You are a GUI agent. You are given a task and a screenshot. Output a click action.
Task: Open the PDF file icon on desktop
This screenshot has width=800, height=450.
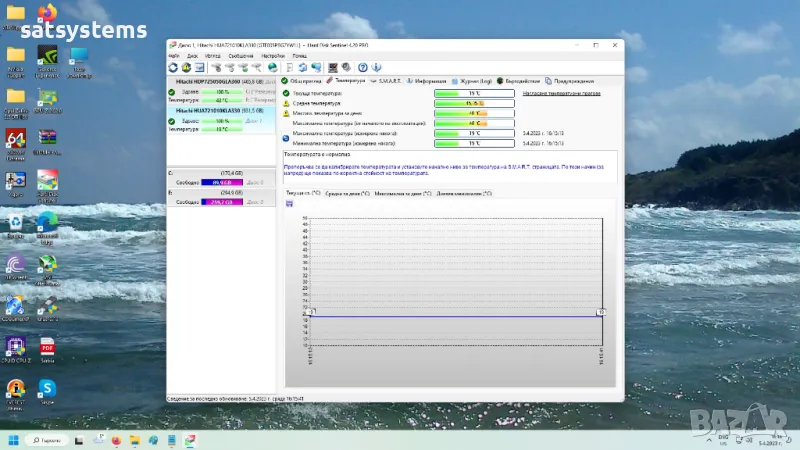(46, 348)
